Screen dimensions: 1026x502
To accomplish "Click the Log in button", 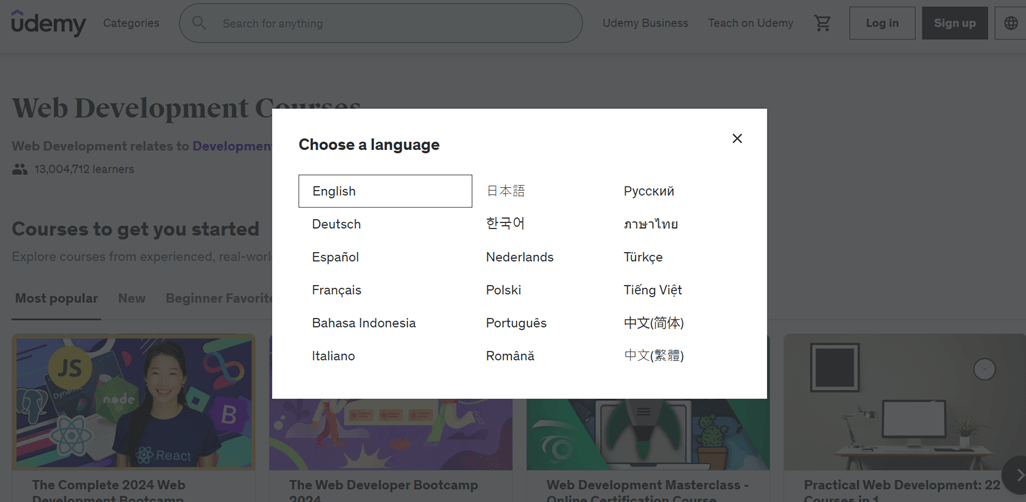I will tap(882, 23).
